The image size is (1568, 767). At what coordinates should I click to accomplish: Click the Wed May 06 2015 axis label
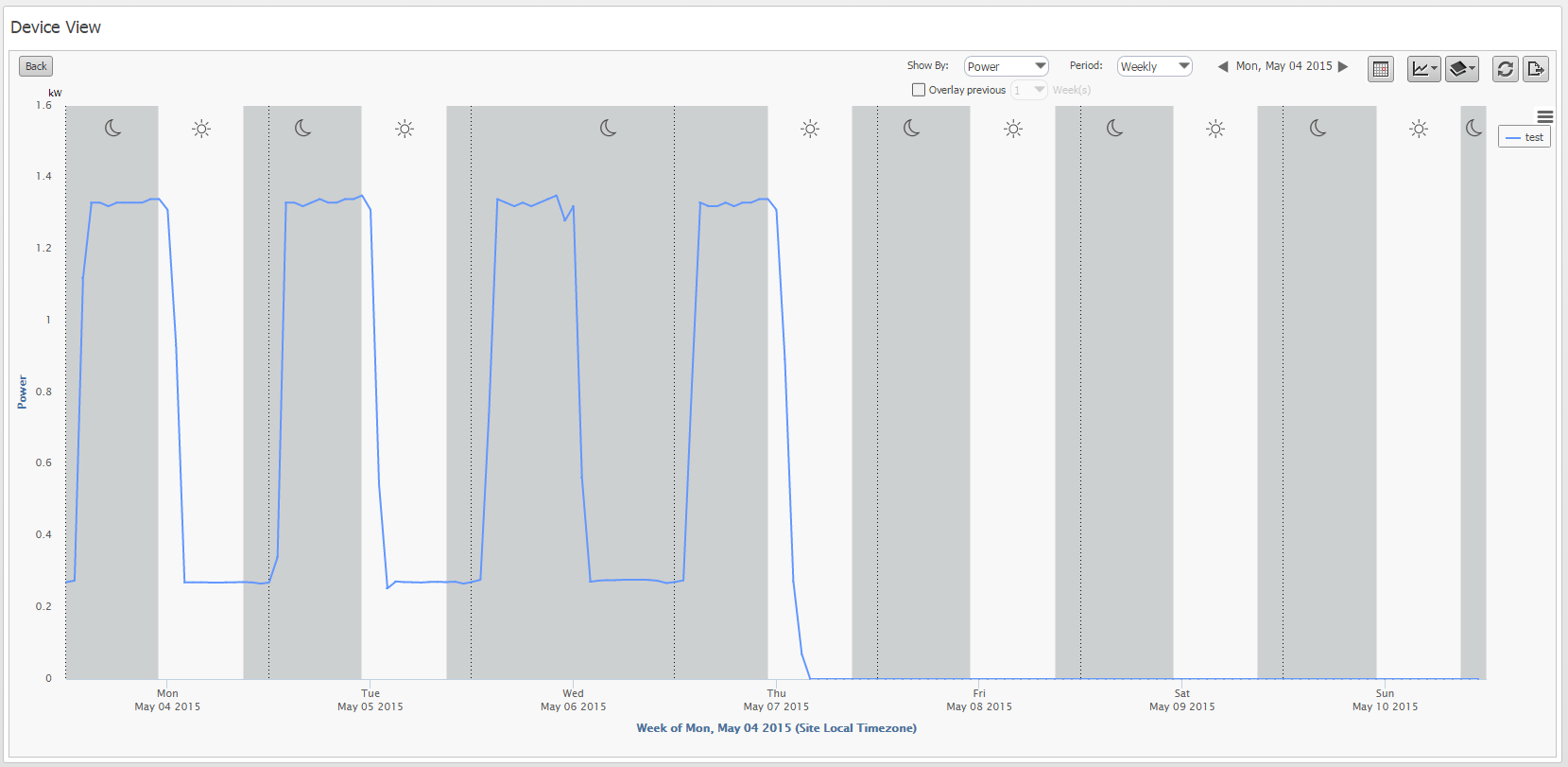coord(573,700)
